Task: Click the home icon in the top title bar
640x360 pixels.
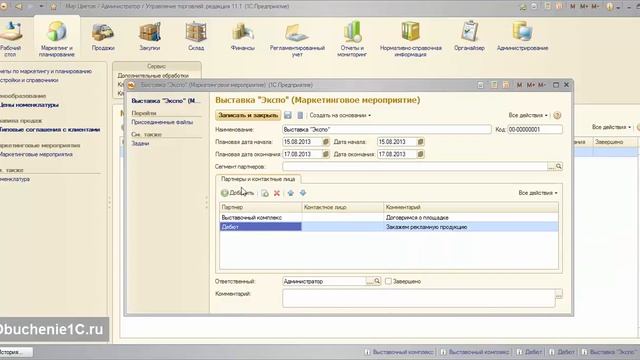Action: pyautogui.click(x=53, y=7)
